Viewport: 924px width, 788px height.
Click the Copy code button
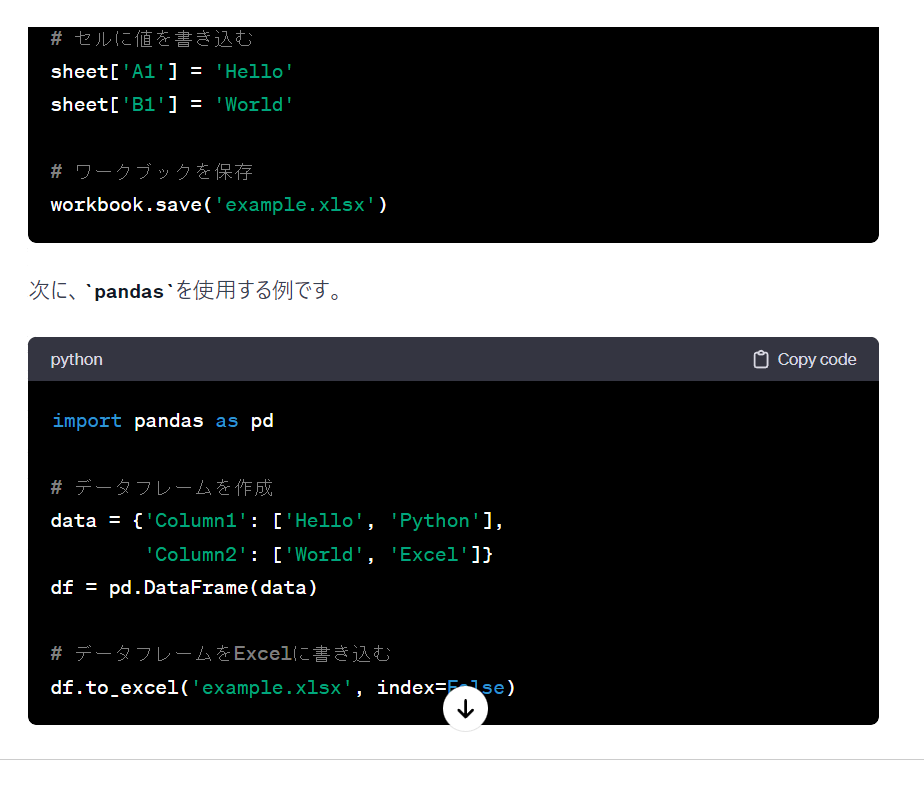804,360
